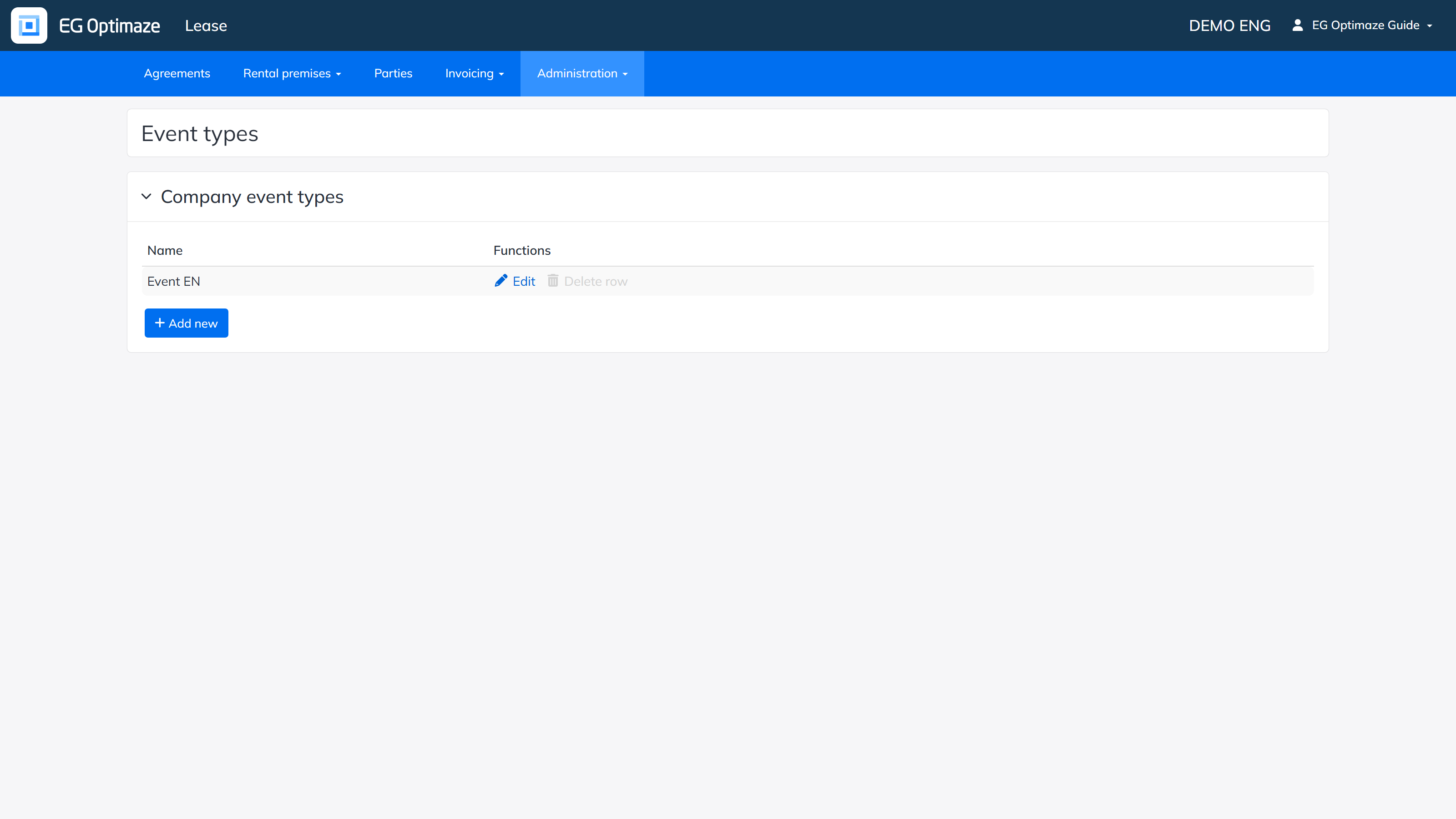
Task: Open the Administration dropdown menu
Action: (x=582, y=73)
